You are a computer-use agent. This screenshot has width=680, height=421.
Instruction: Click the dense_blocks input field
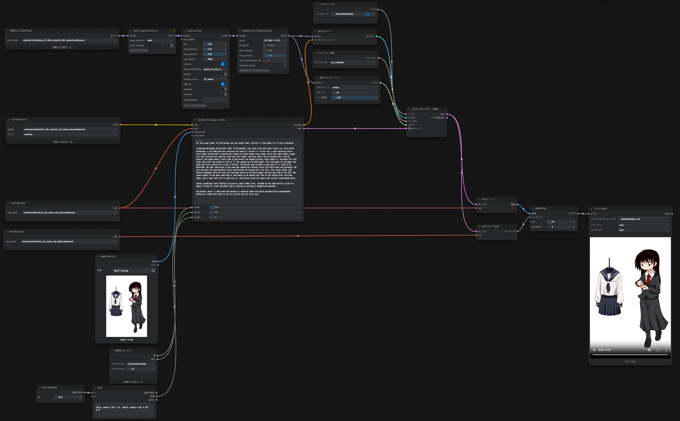[x=215, y=100]
